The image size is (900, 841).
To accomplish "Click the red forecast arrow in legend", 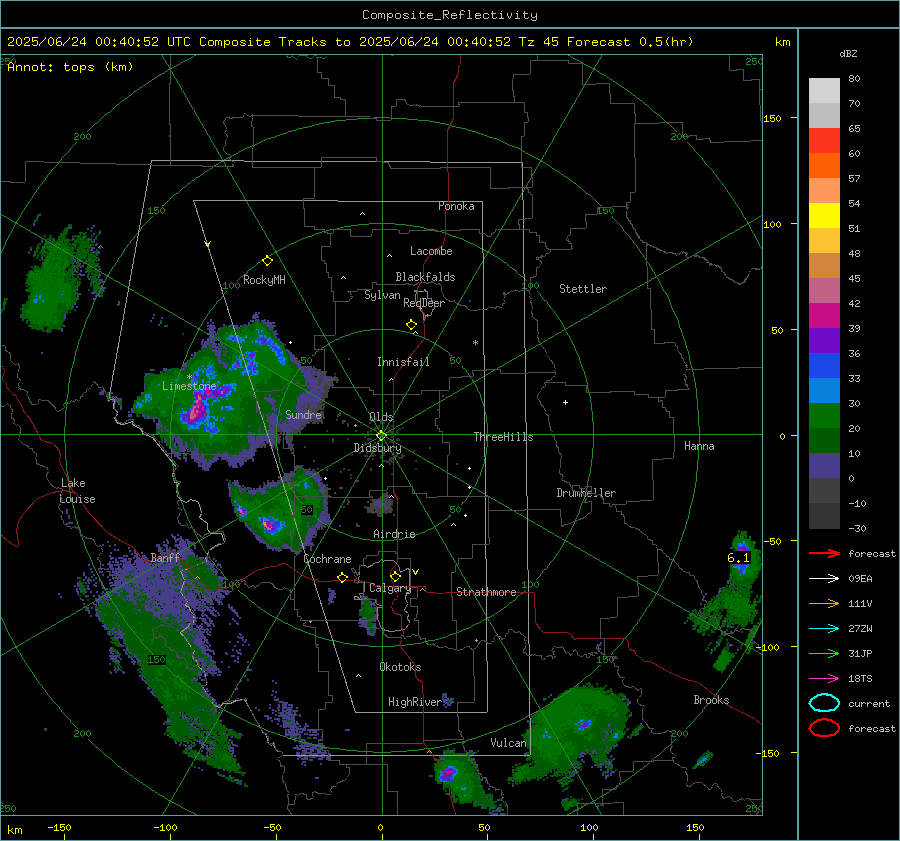I will tap(824, 553).
